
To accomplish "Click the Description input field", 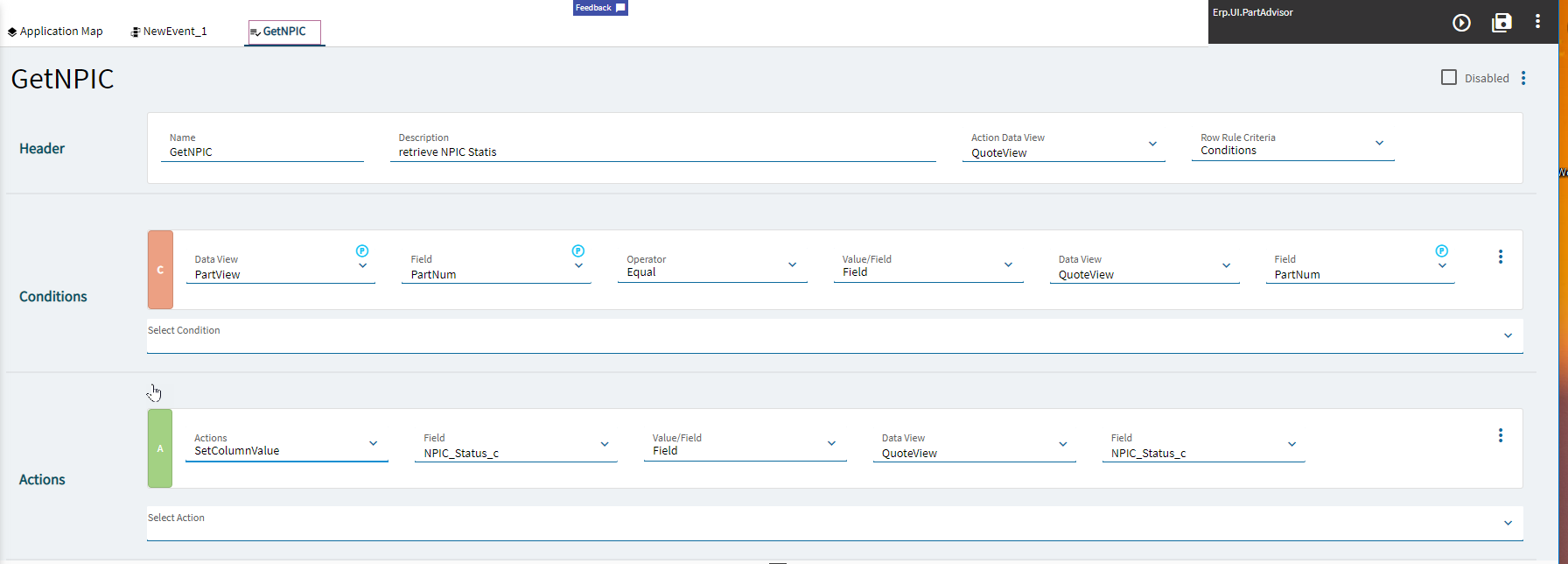I will [662, 152].
